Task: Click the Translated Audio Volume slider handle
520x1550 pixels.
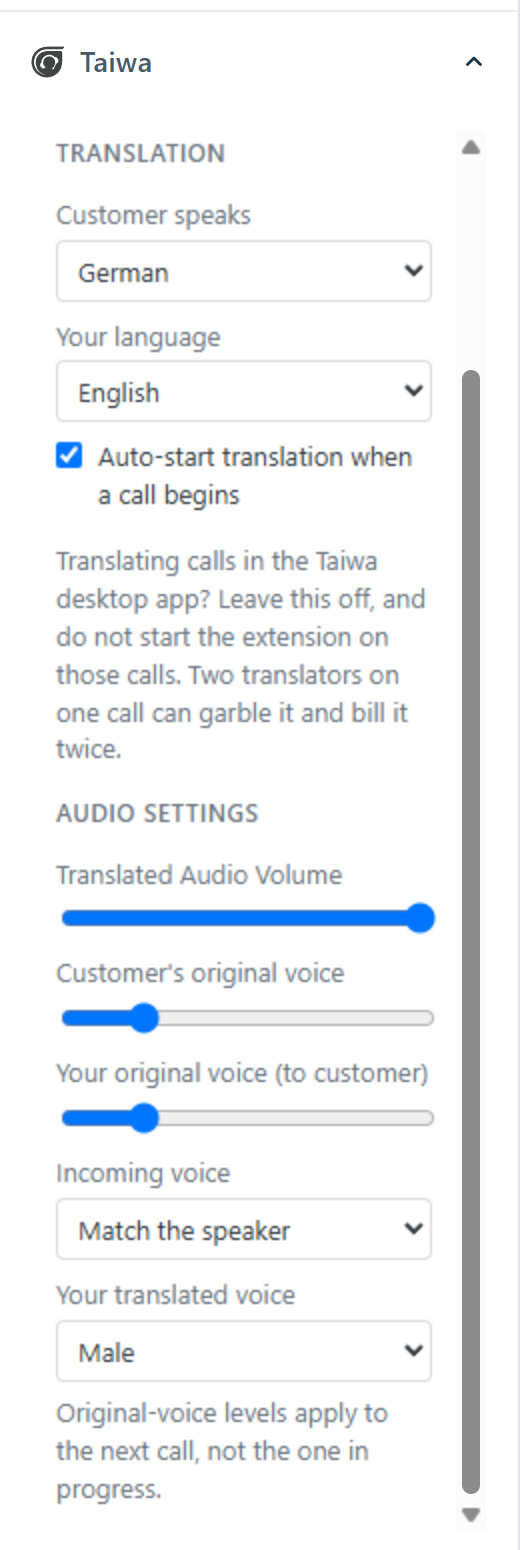Action: tap(421, 918)
